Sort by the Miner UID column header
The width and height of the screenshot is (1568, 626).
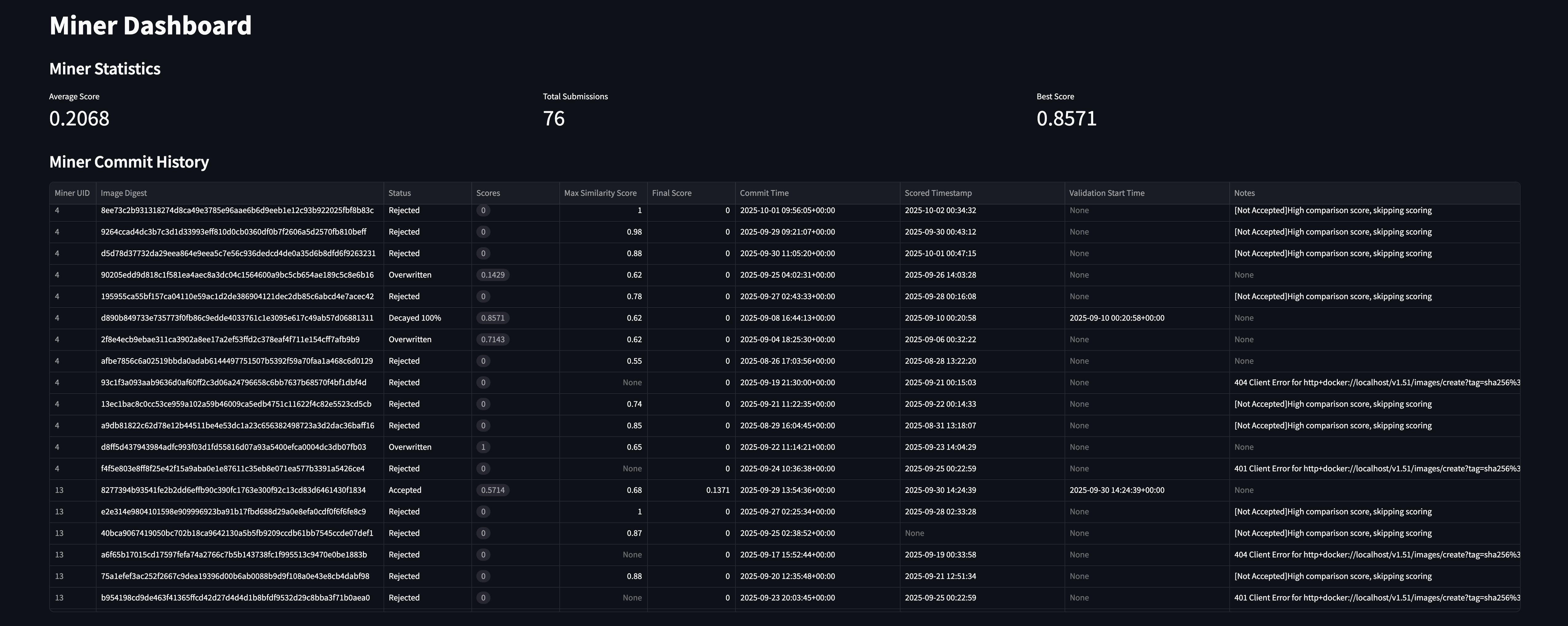(x=72, y=193)
